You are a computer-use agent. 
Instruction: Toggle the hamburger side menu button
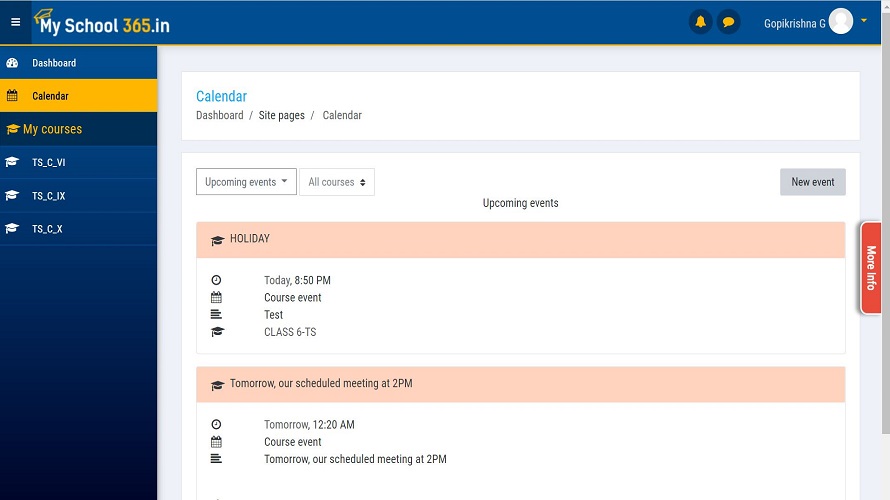(x=15, y=22)
